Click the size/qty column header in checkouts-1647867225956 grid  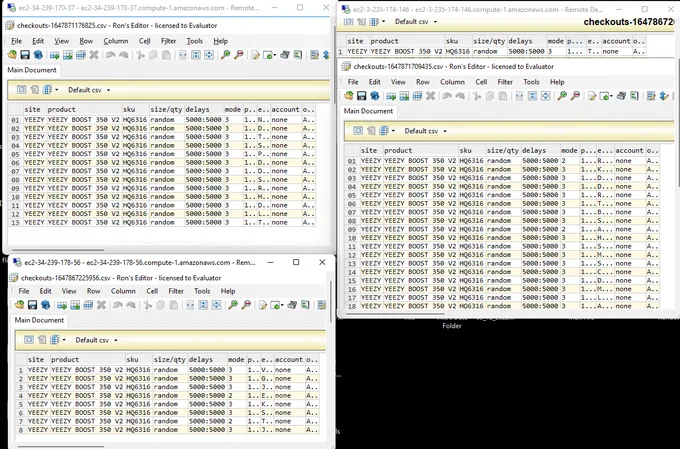coord(170,359)
